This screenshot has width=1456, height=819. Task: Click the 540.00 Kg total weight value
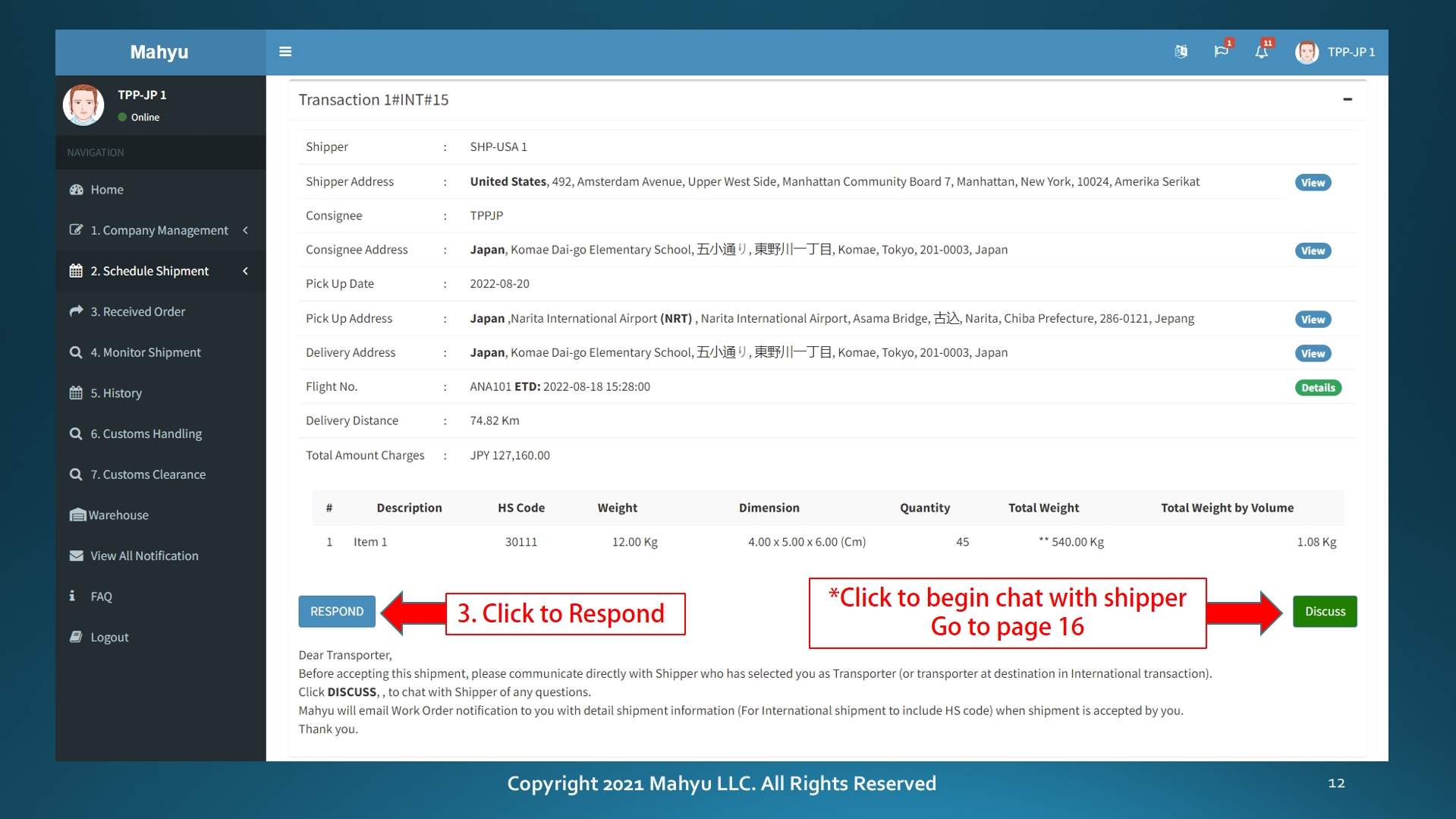point(1077,542)
